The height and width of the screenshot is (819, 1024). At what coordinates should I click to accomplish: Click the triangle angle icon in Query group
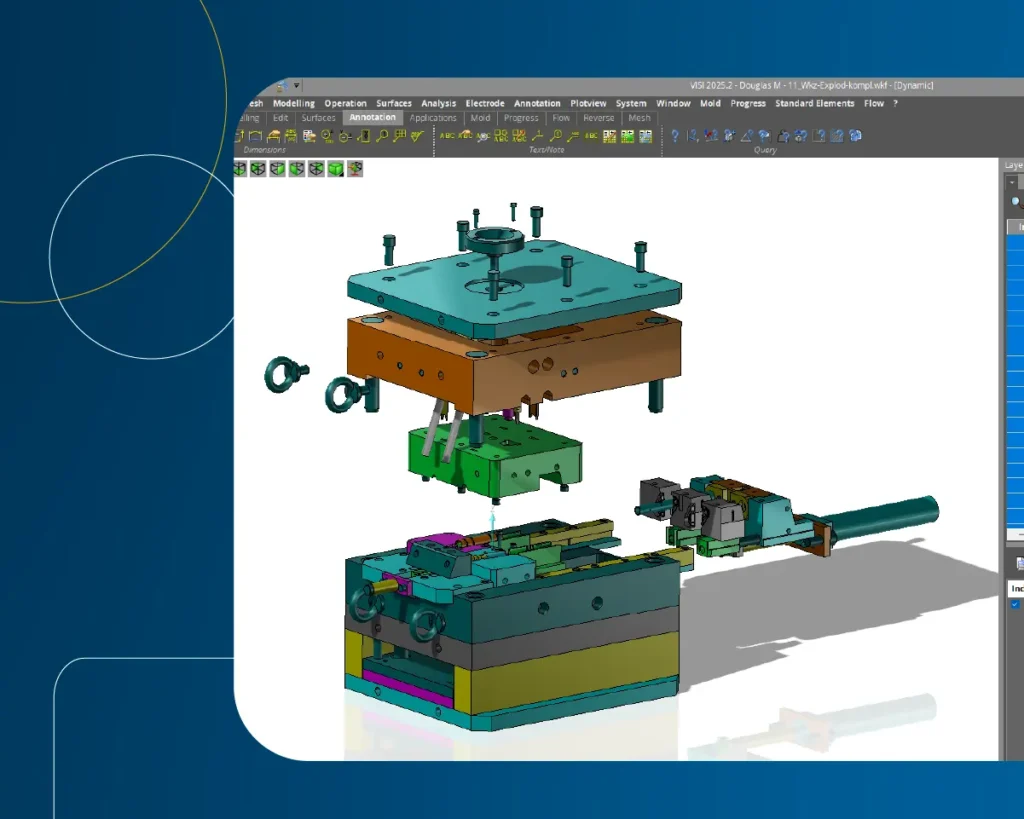(x=746, y=136)
